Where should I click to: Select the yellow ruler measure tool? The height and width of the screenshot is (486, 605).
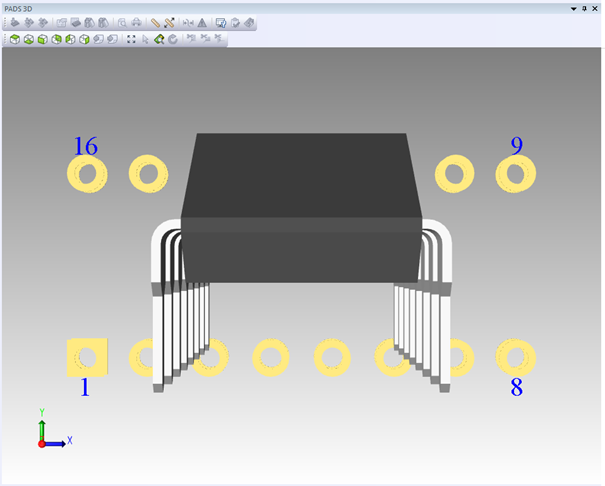tap(155, 23)
